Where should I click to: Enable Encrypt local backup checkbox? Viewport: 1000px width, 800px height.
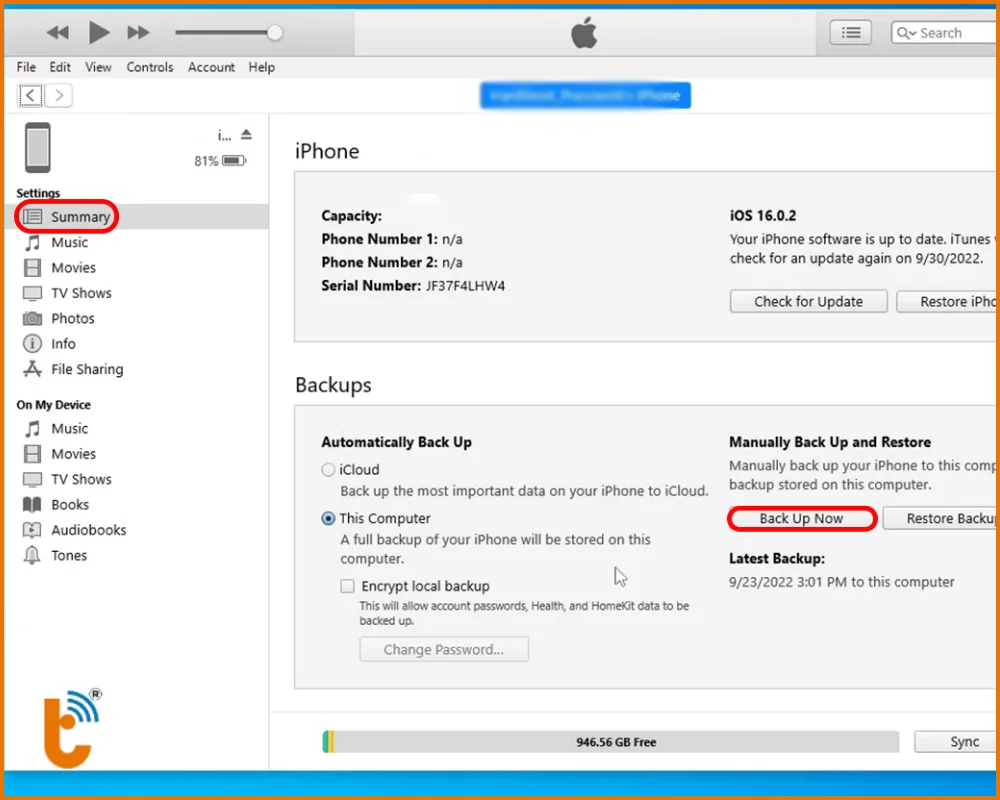pyautogui.click(x=348, y=586)
